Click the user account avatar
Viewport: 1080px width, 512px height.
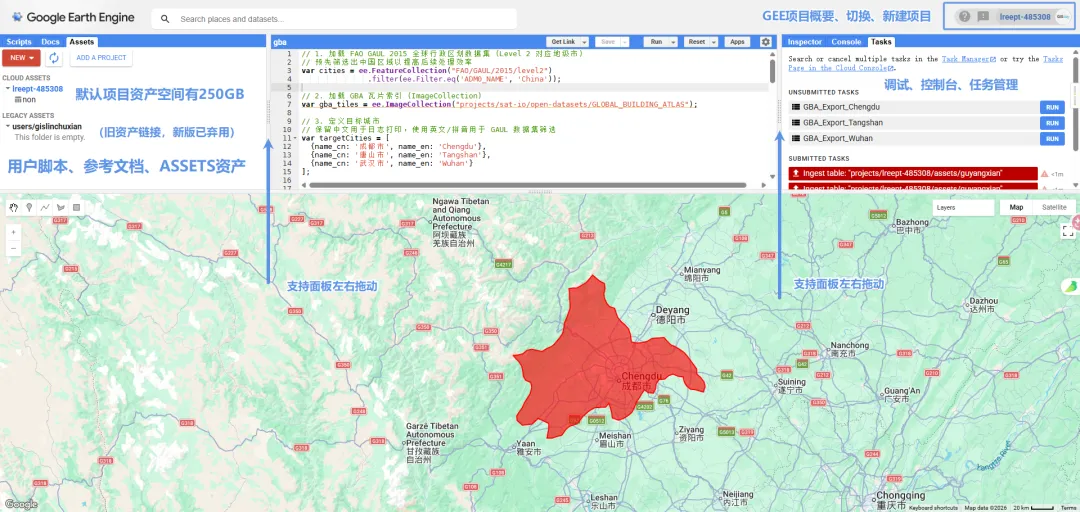click(1061, 17)
